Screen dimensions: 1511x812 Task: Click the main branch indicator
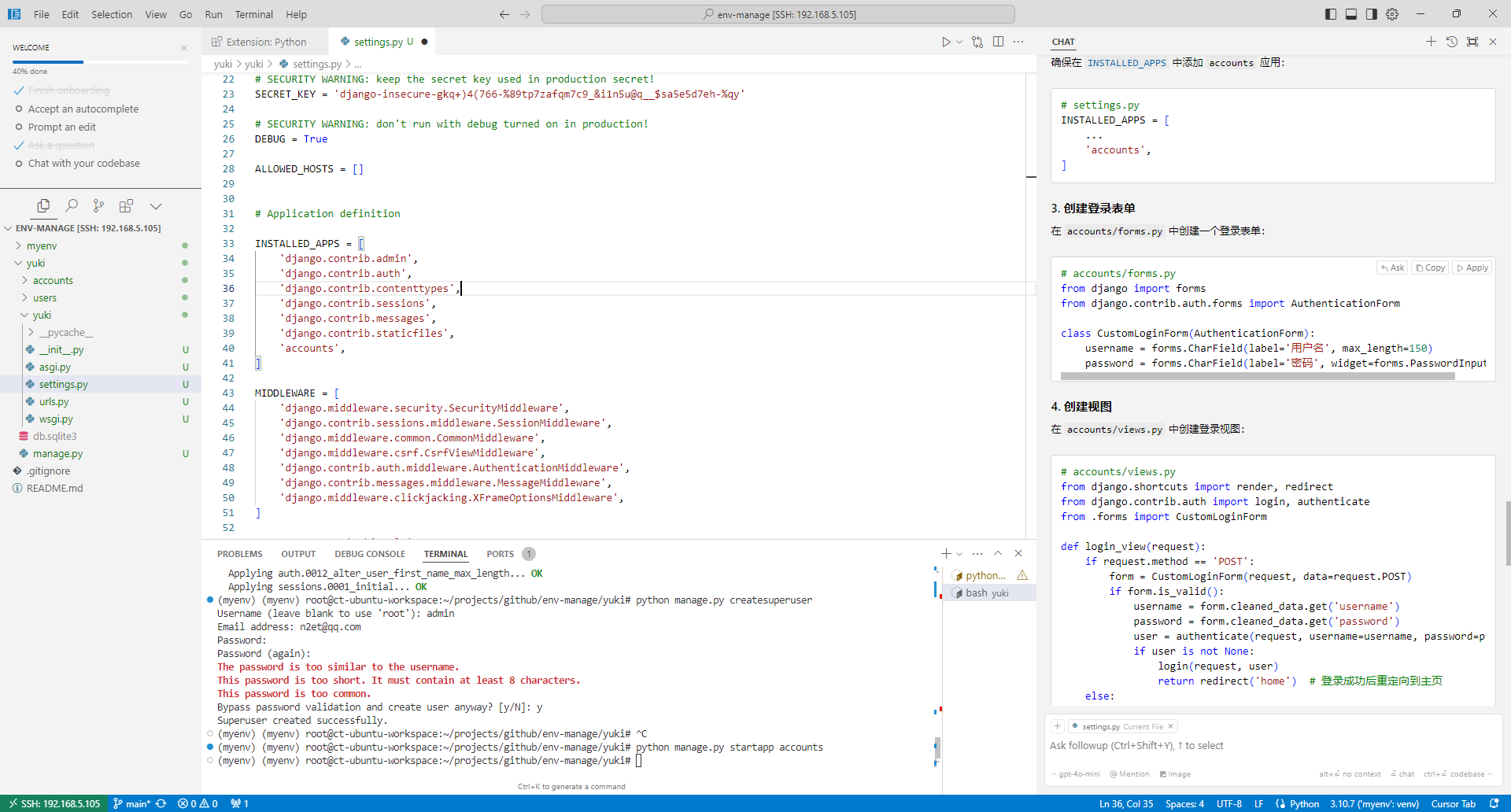point(131,803)
